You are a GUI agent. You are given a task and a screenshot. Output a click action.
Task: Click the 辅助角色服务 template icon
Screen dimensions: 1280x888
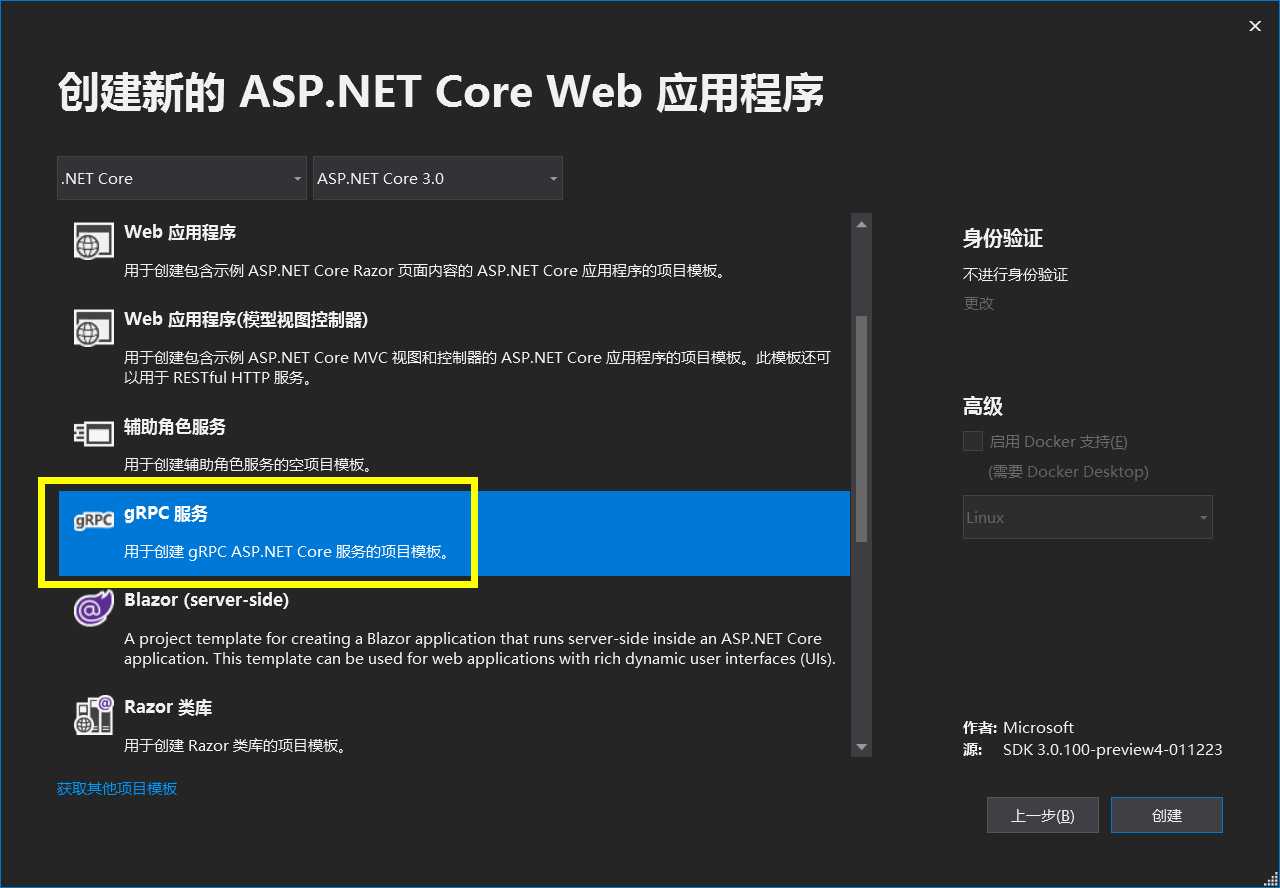click(94, 434)
